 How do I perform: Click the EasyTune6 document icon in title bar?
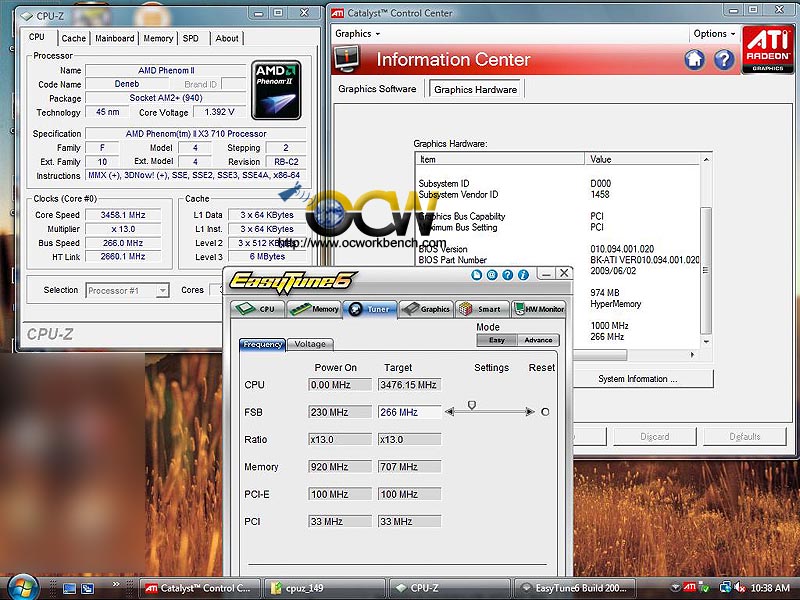[x=477, y=275]
